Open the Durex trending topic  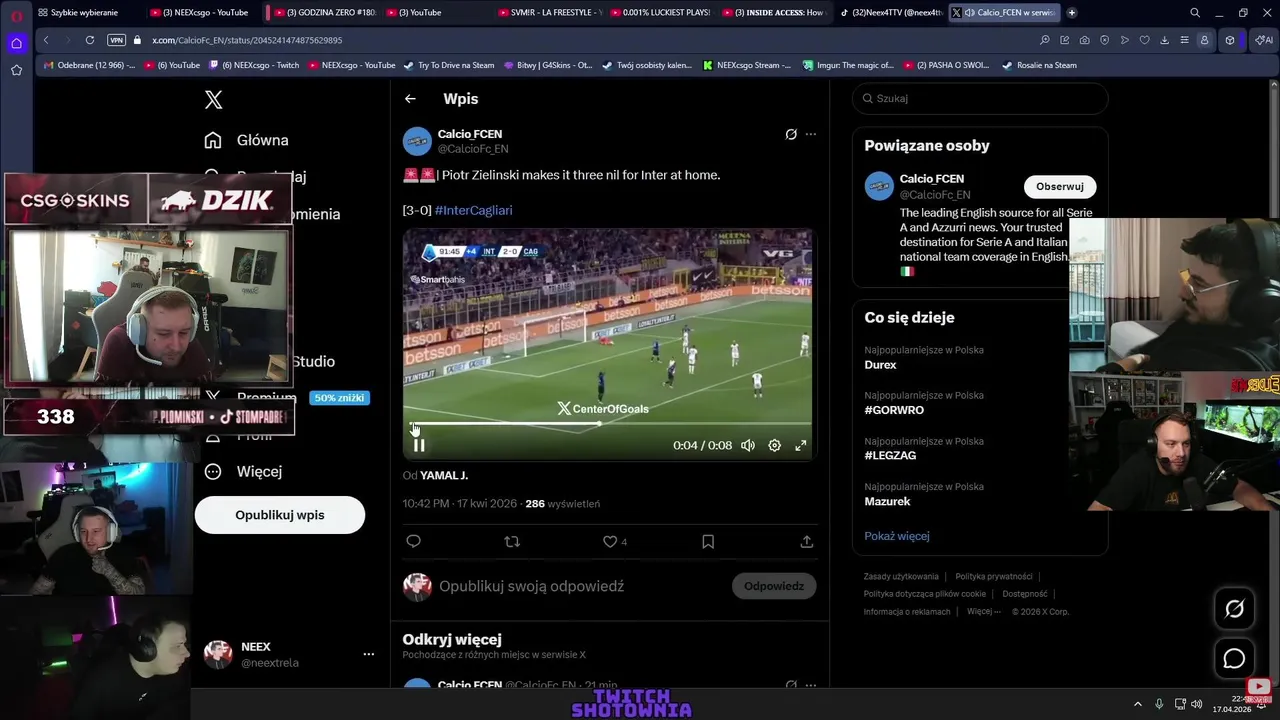(880, 365)
